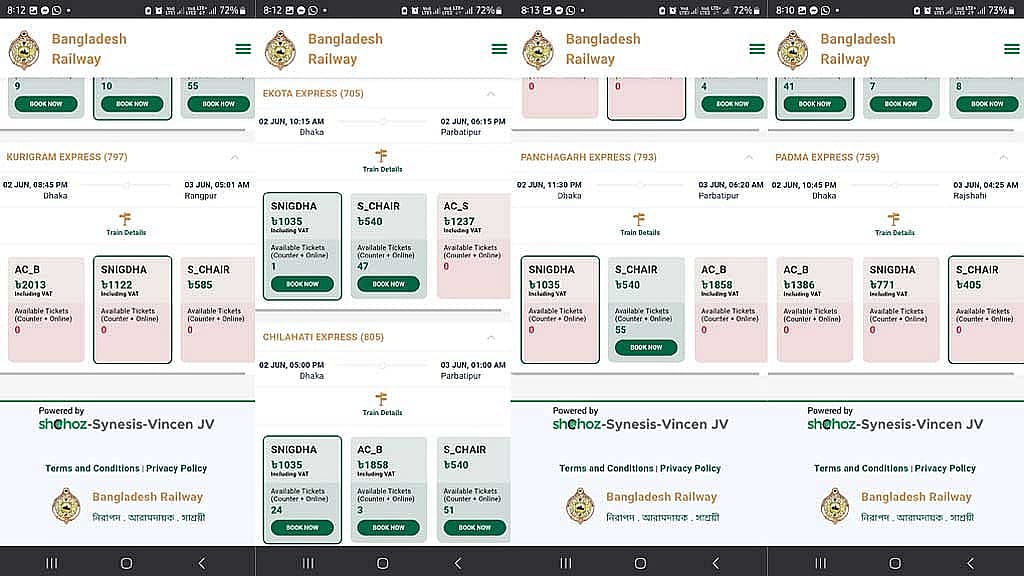Open hamburger menu in third screen header
Viewport: 1024px width, 576px height.
point(757,49)
